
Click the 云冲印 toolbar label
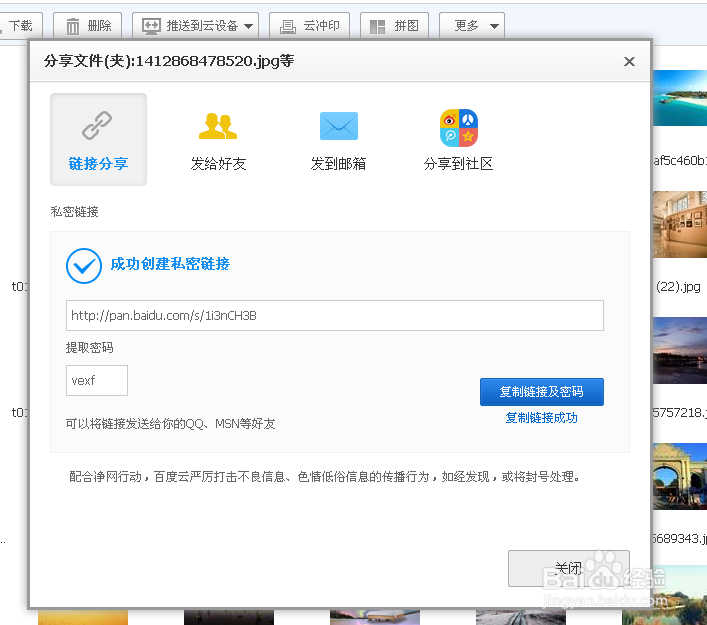[321, 26]
